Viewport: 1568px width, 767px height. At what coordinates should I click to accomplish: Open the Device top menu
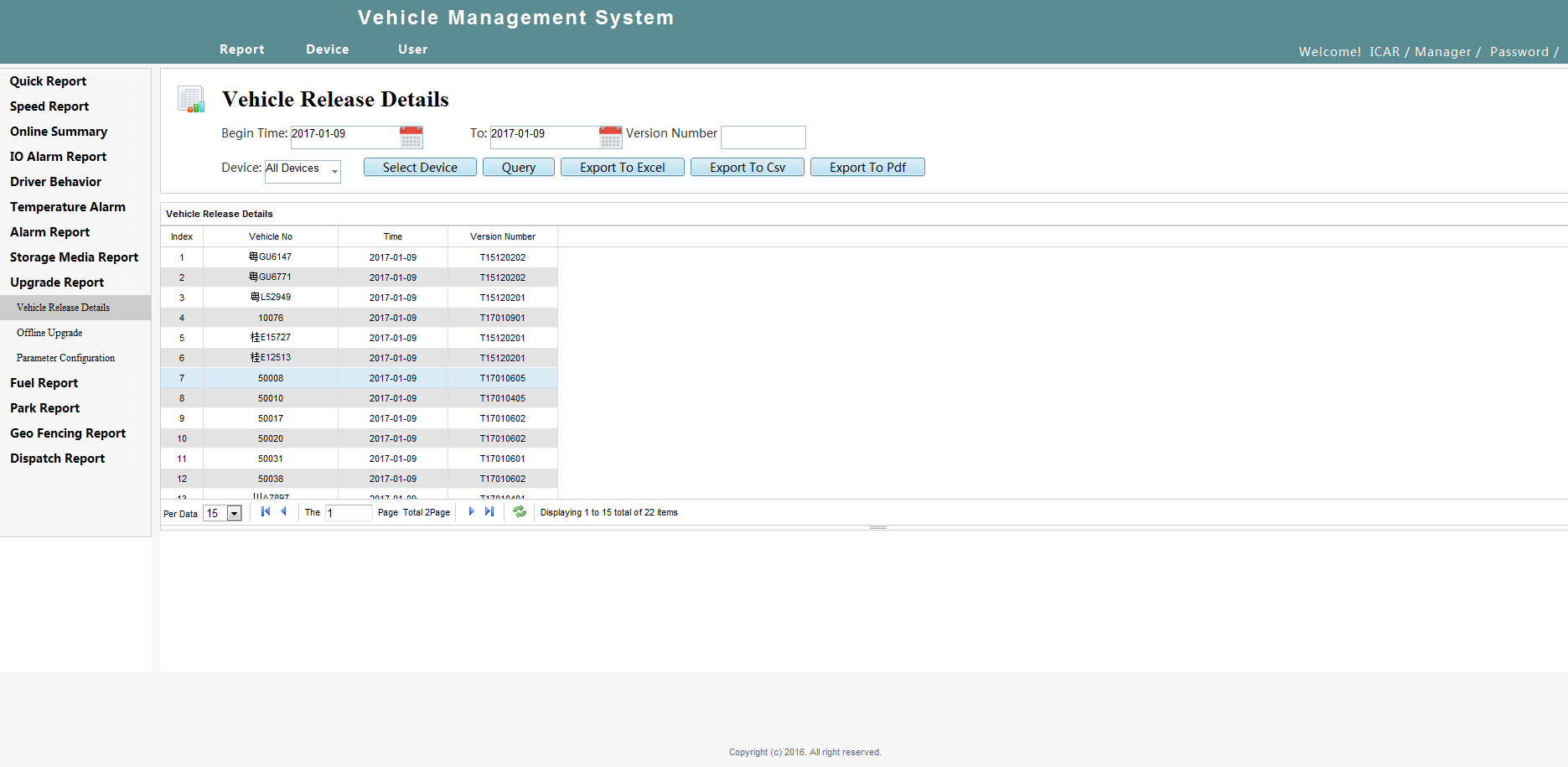(328, 49)
